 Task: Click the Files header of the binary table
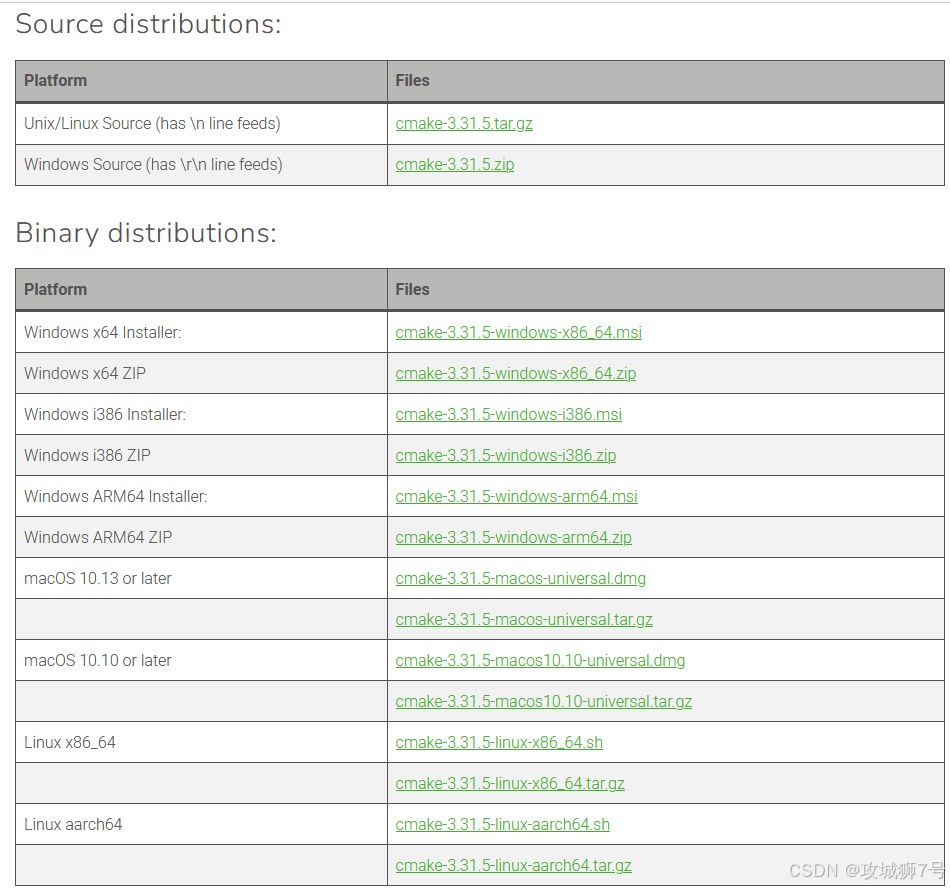tap(666, 290)
